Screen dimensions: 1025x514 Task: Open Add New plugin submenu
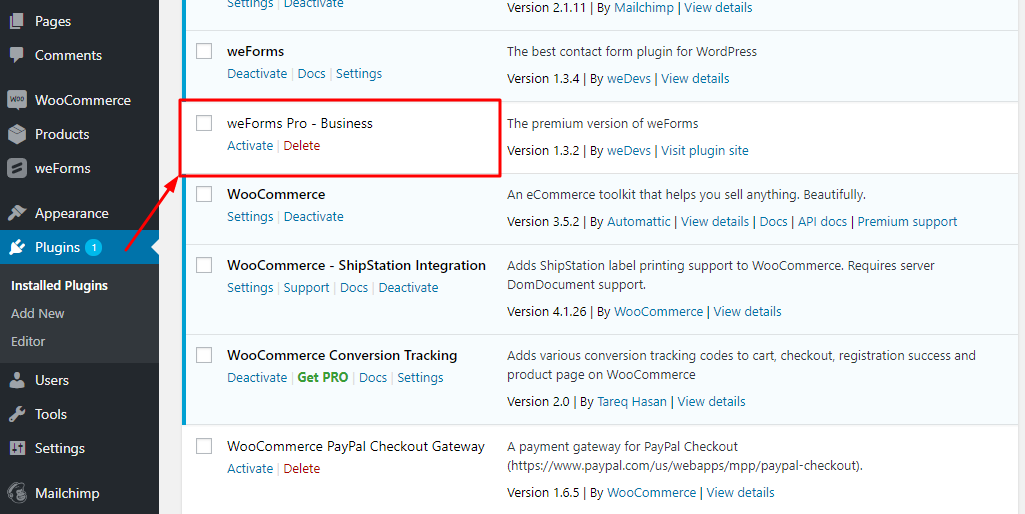(38, 313)
